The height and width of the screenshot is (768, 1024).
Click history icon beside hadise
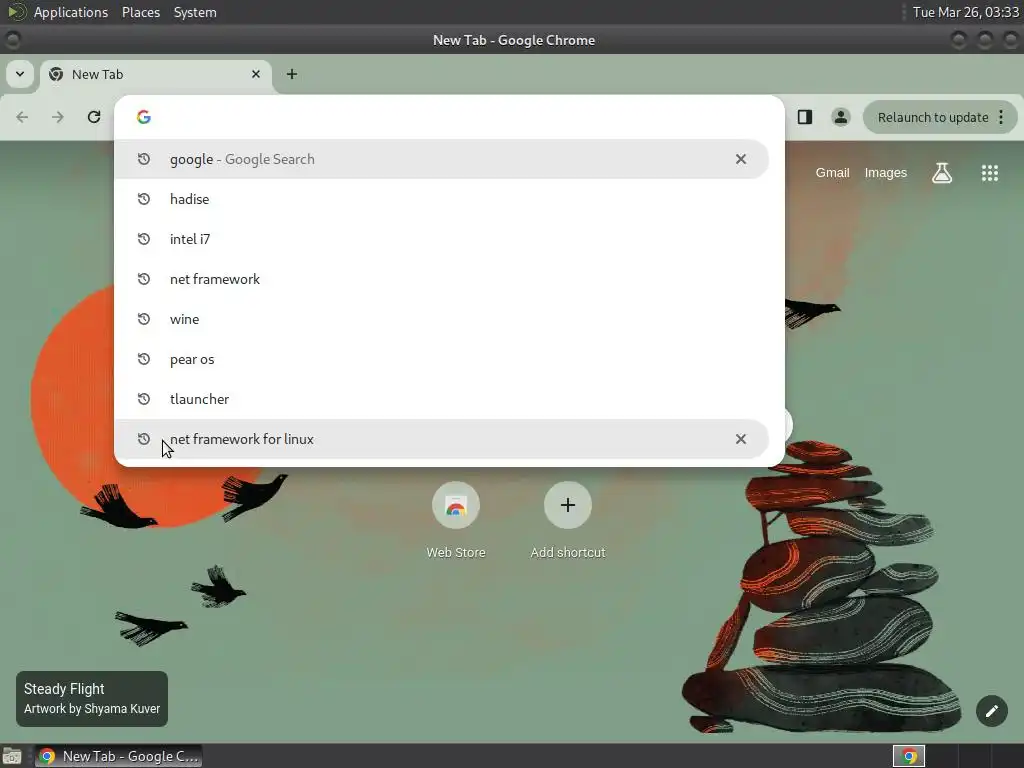pos(144,199)
